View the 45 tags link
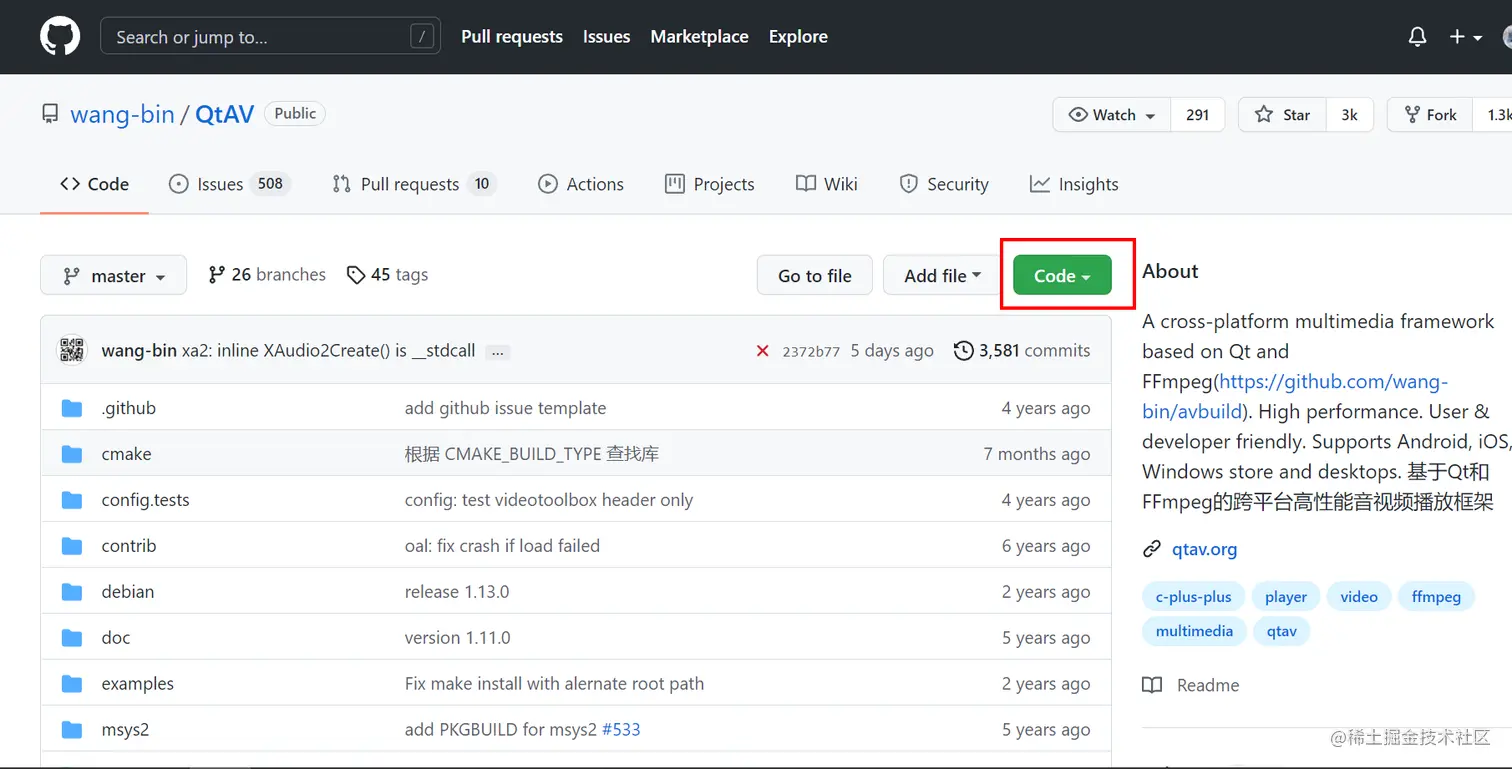1512x769 pixels. [387, 275]
